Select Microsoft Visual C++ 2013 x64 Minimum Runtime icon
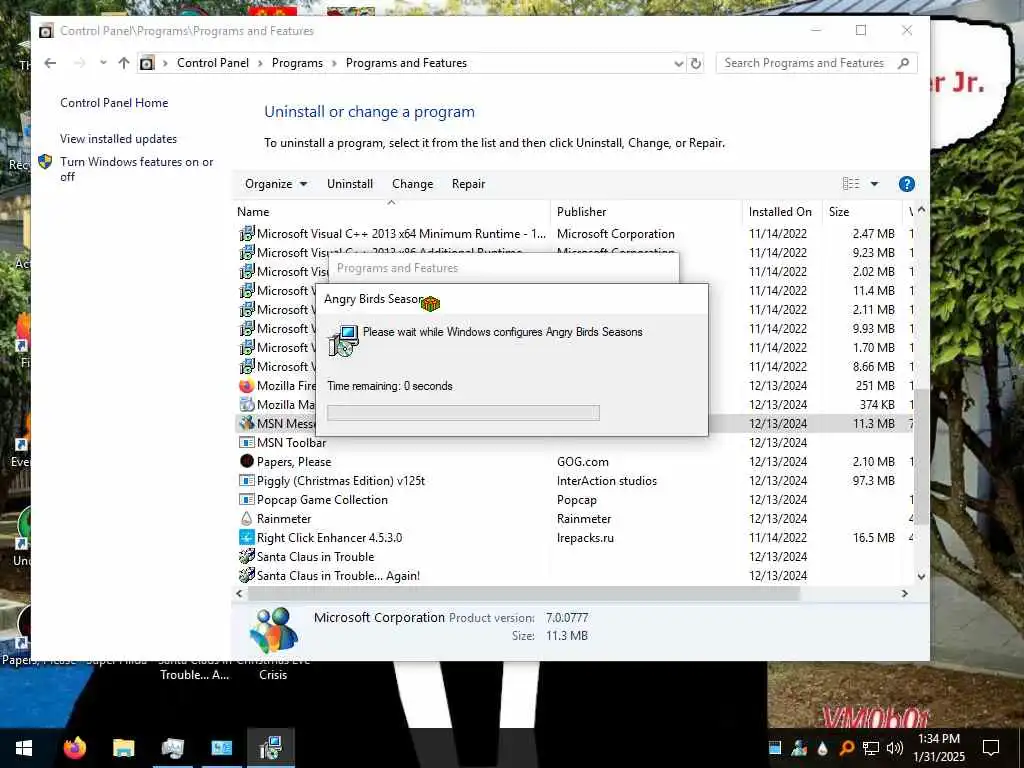Viewport: 1024px width, 768px height. pyautogui.click(x=247, y=234)
